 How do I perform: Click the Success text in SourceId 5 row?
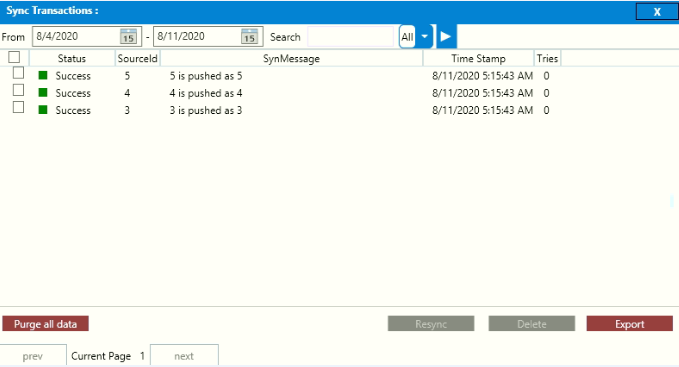click(73, 76)
